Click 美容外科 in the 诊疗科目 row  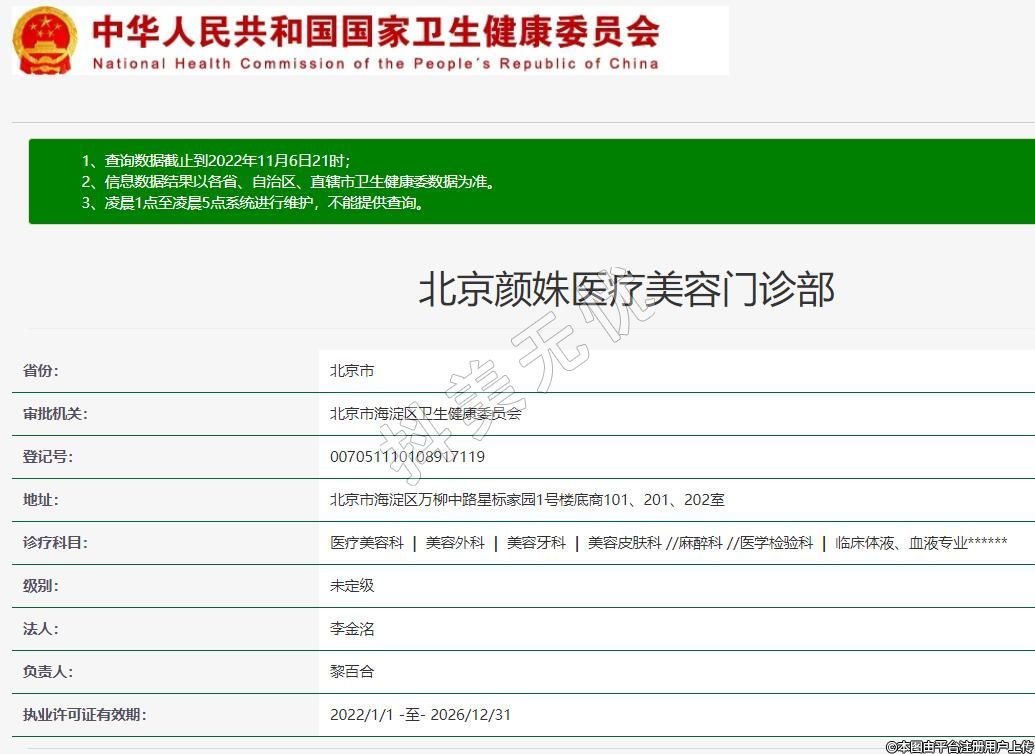click(455, 543)
